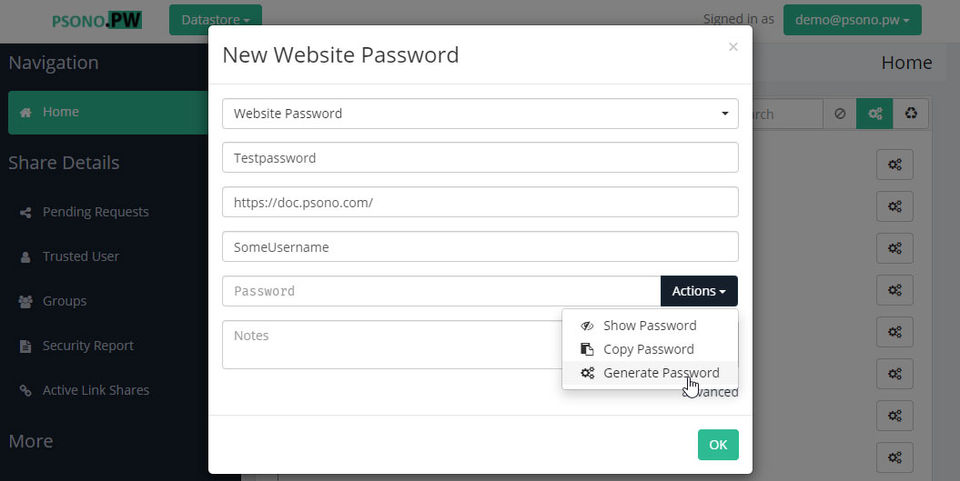Expand the Actions dropdown button

(x=699, y=291)
